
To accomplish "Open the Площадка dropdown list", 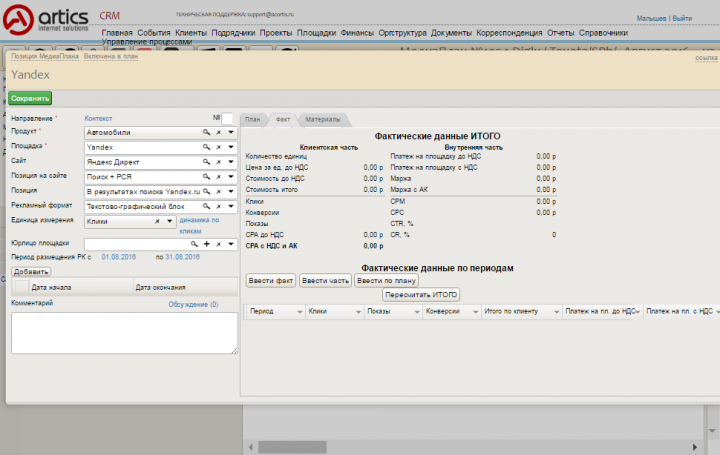I will 231,147.
